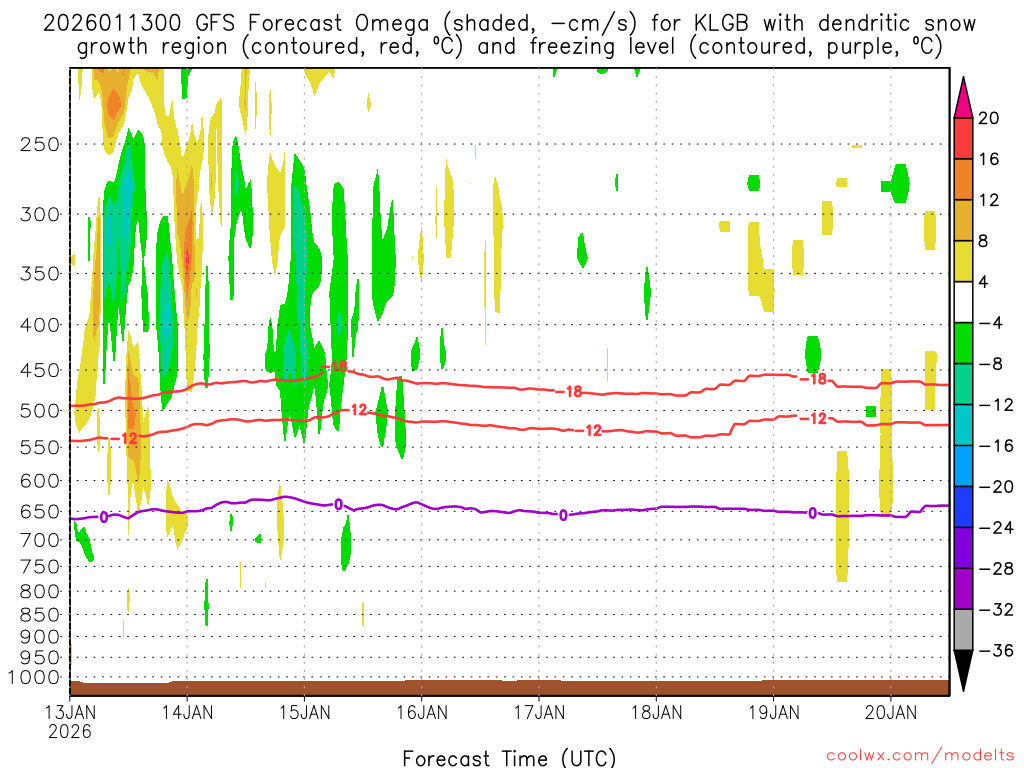Click the red -12 contour label near 19JAN
Image resolution: width=1024 pixels, height=768 pixels.
point(814,419)
